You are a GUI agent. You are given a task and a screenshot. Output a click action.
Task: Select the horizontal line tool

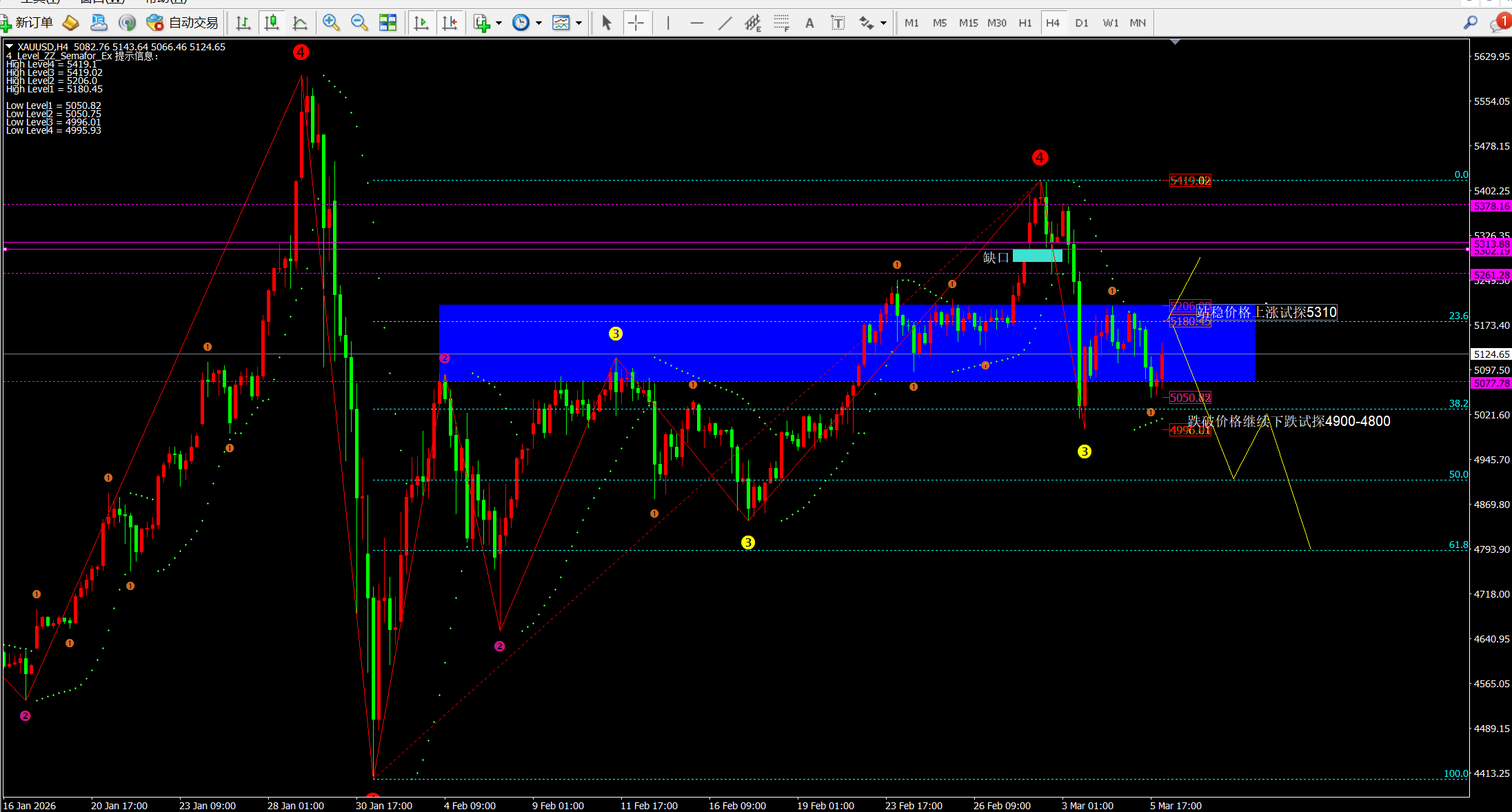pyautogui.click(x=696, y=23)
